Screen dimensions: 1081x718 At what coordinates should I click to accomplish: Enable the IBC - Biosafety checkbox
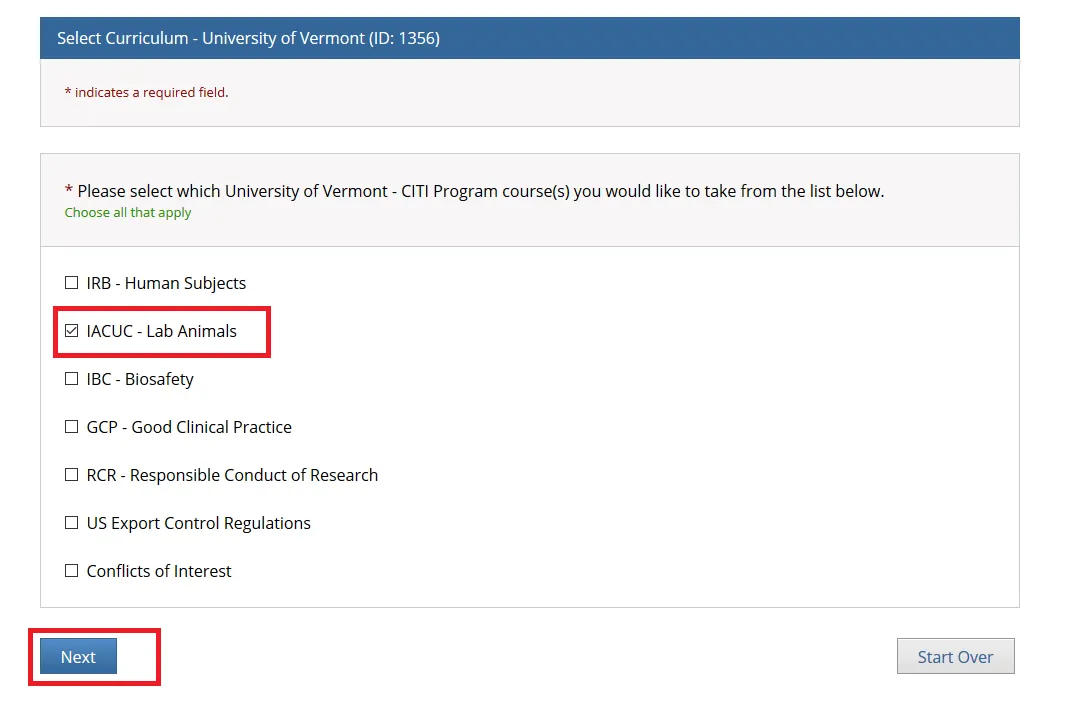pos(71,379)
